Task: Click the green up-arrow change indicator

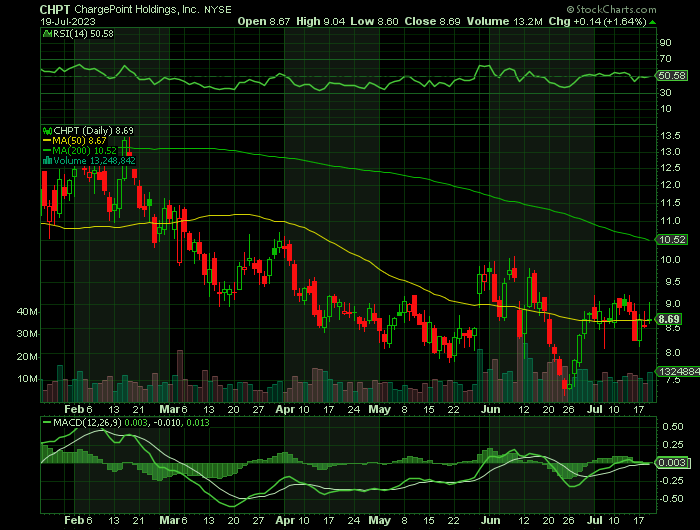Action: tap(652, 22)
